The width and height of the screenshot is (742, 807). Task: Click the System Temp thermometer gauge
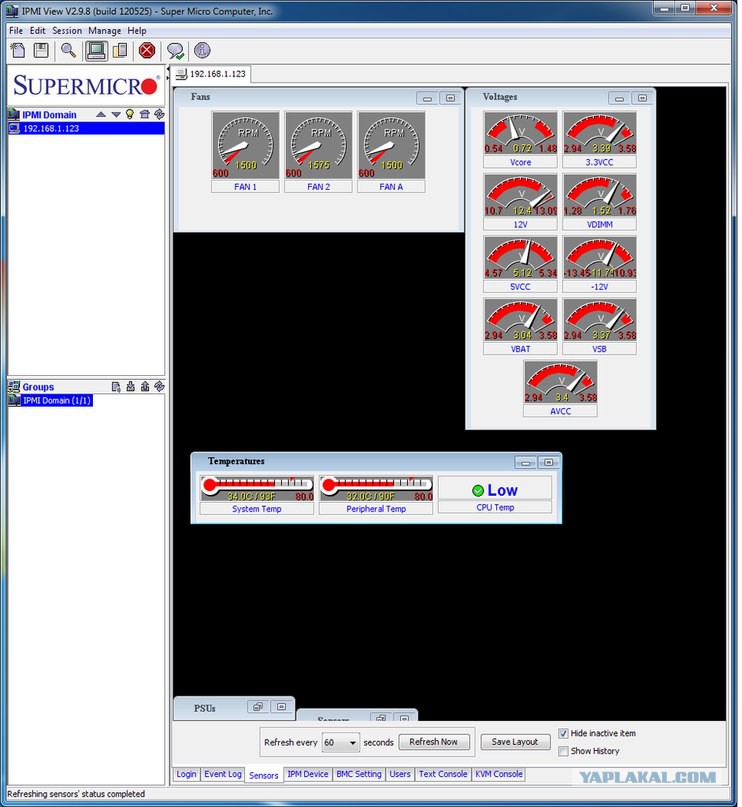pyautogui.click(x=257, y=488)
